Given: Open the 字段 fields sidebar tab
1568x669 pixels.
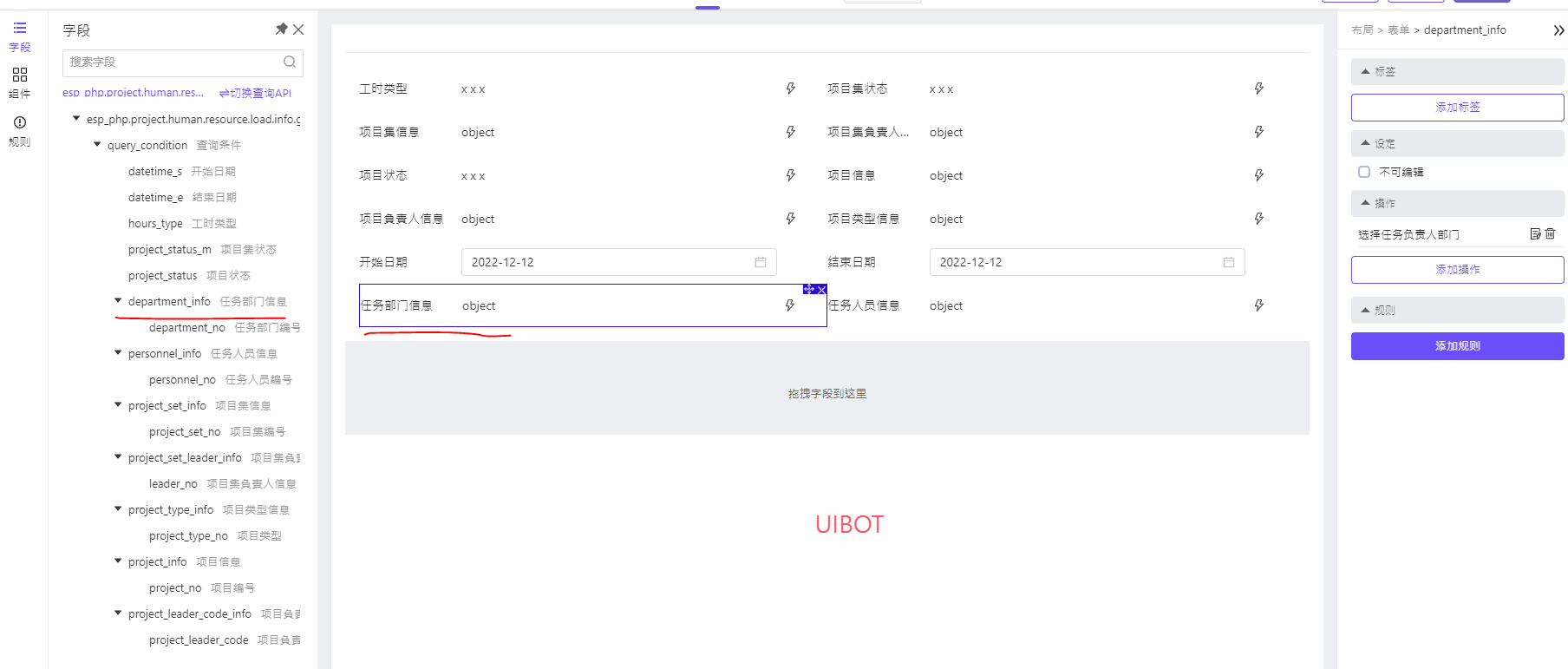Looking at the screenshot, I should (19, 36).
